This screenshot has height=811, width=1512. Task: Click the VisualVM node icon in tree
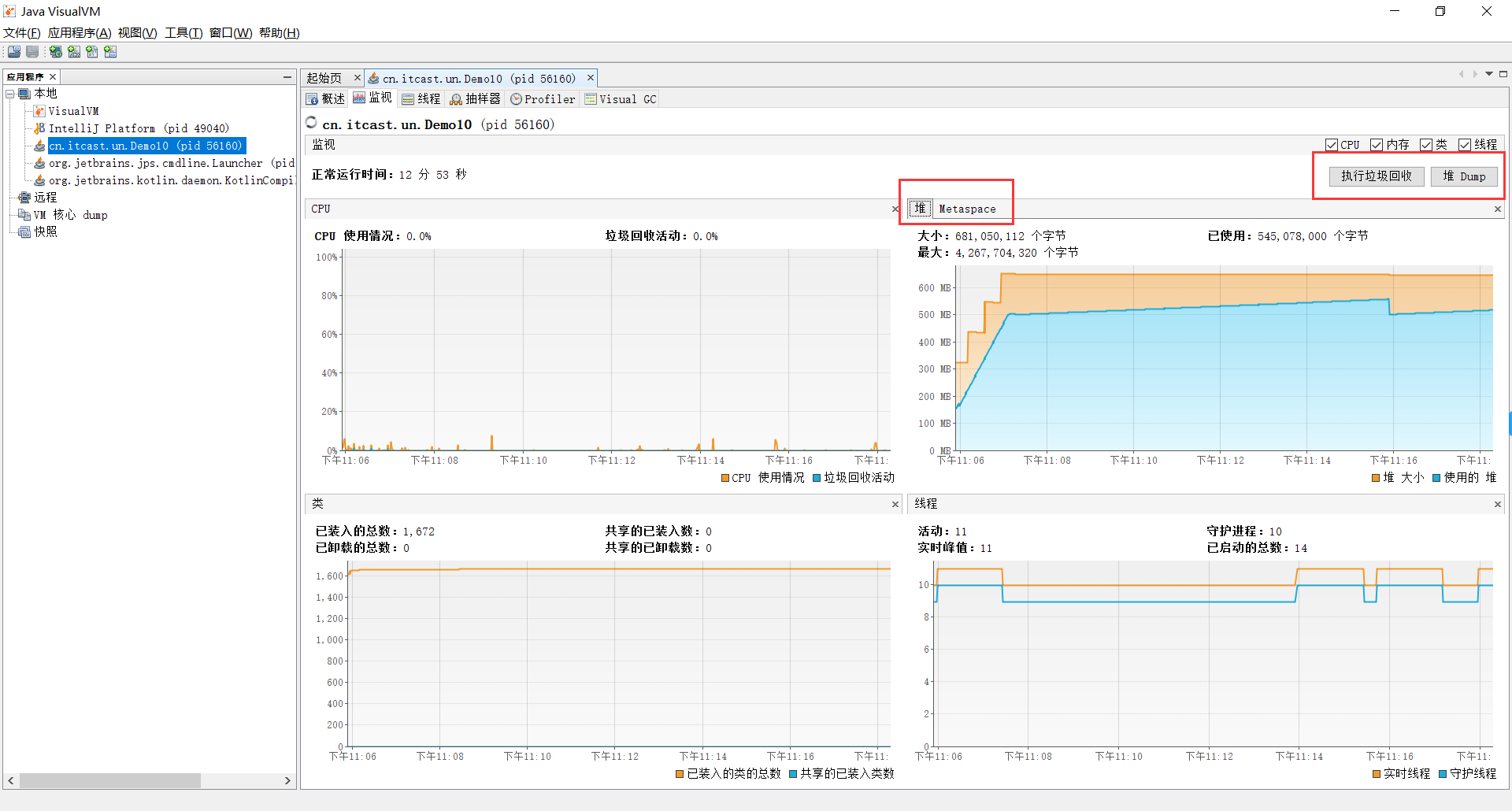39,111
